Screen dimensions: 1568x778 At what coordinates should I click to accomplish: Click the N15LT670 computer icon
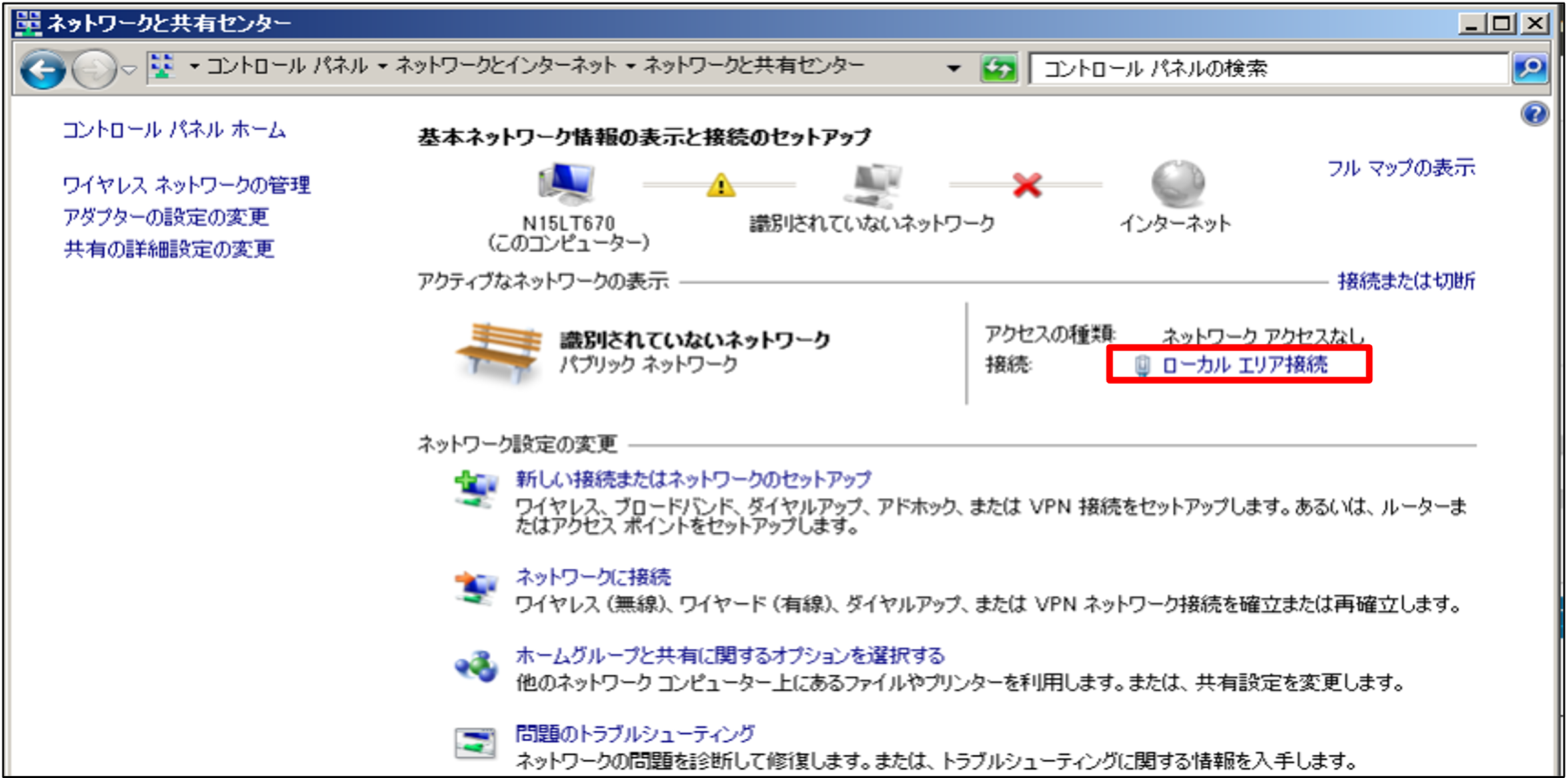(567, 183)
